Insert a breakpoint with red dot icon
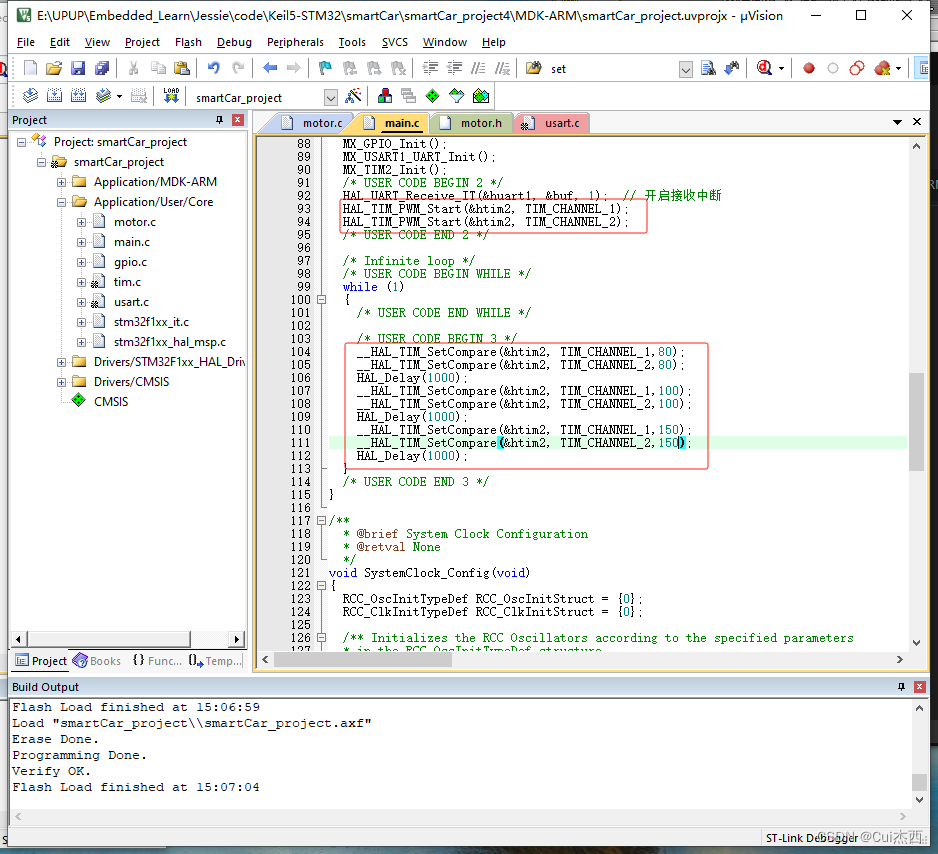938x854 pixels. pos(809,68)
